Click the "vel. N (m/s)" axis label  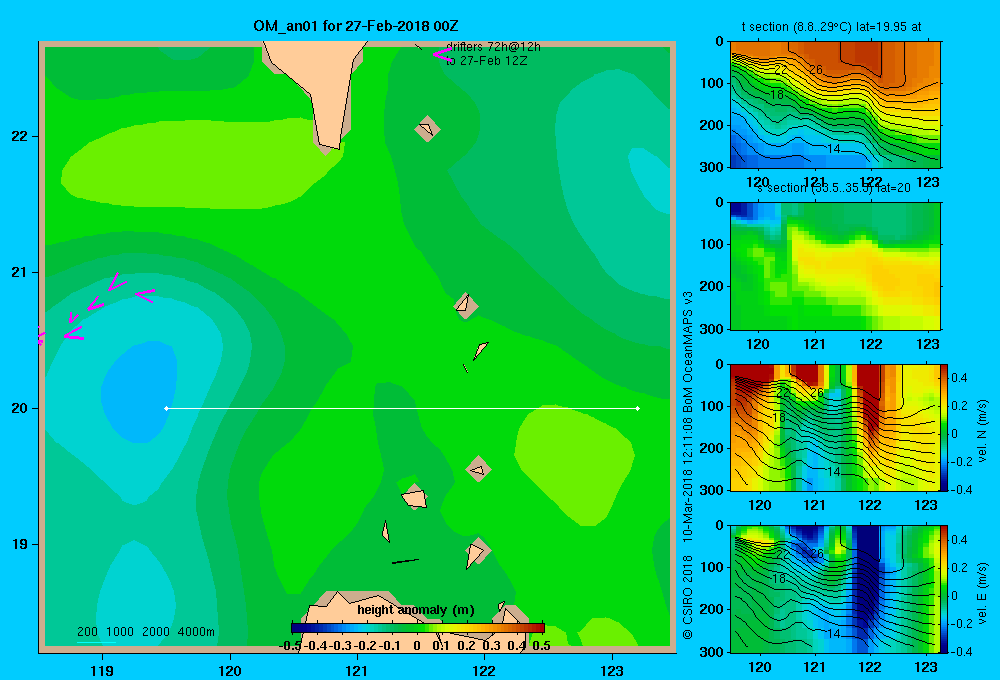point(983,431)
